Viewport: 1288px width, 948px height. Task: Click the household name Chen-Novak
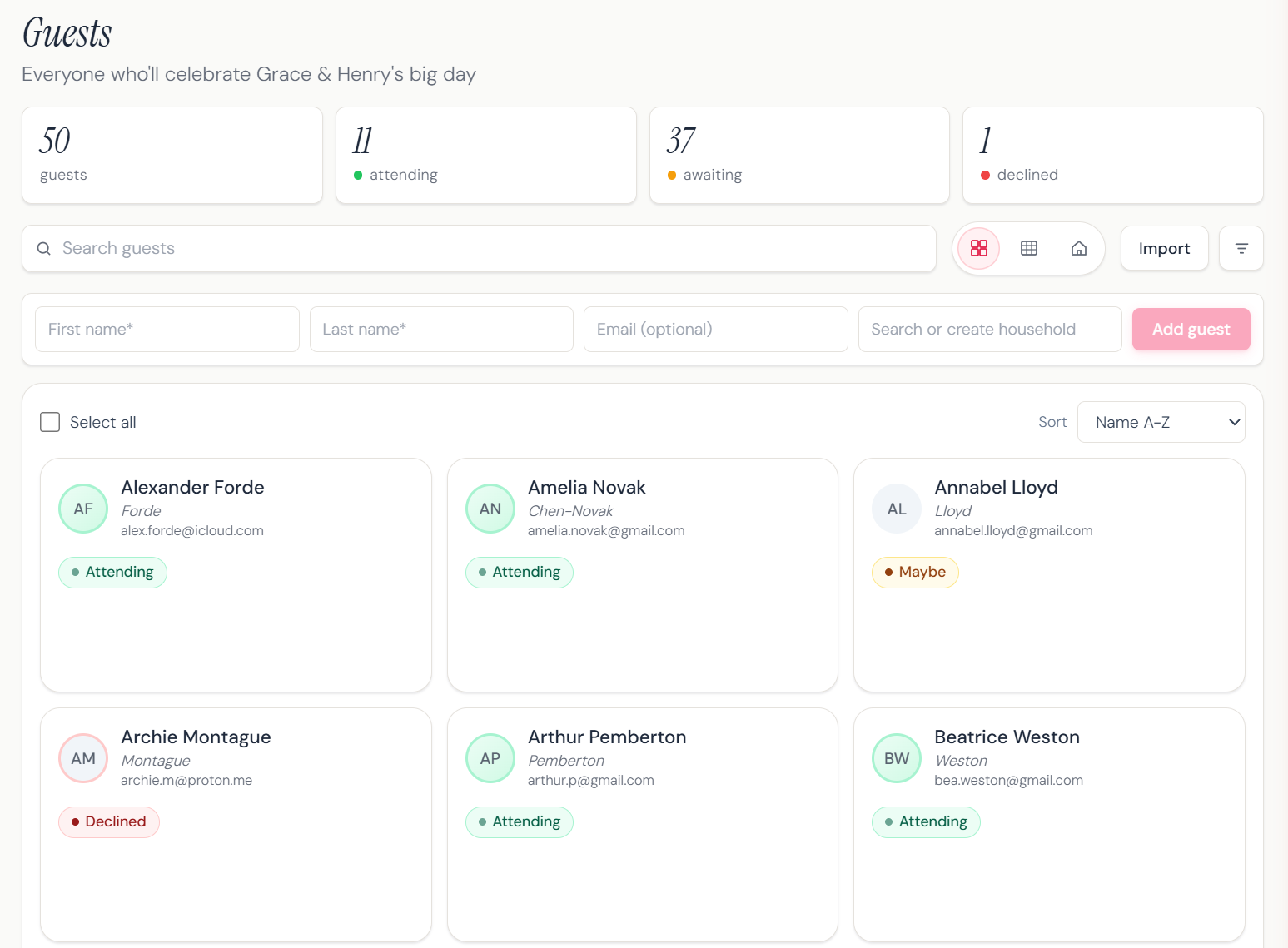(x=570, y=510)
